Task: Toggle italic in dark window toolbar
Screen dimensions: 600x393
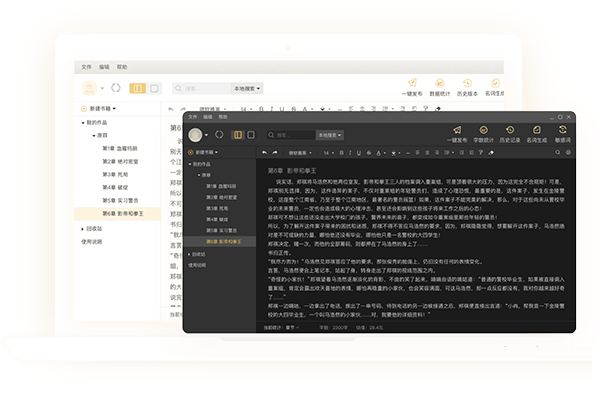Action: [350, 153]
